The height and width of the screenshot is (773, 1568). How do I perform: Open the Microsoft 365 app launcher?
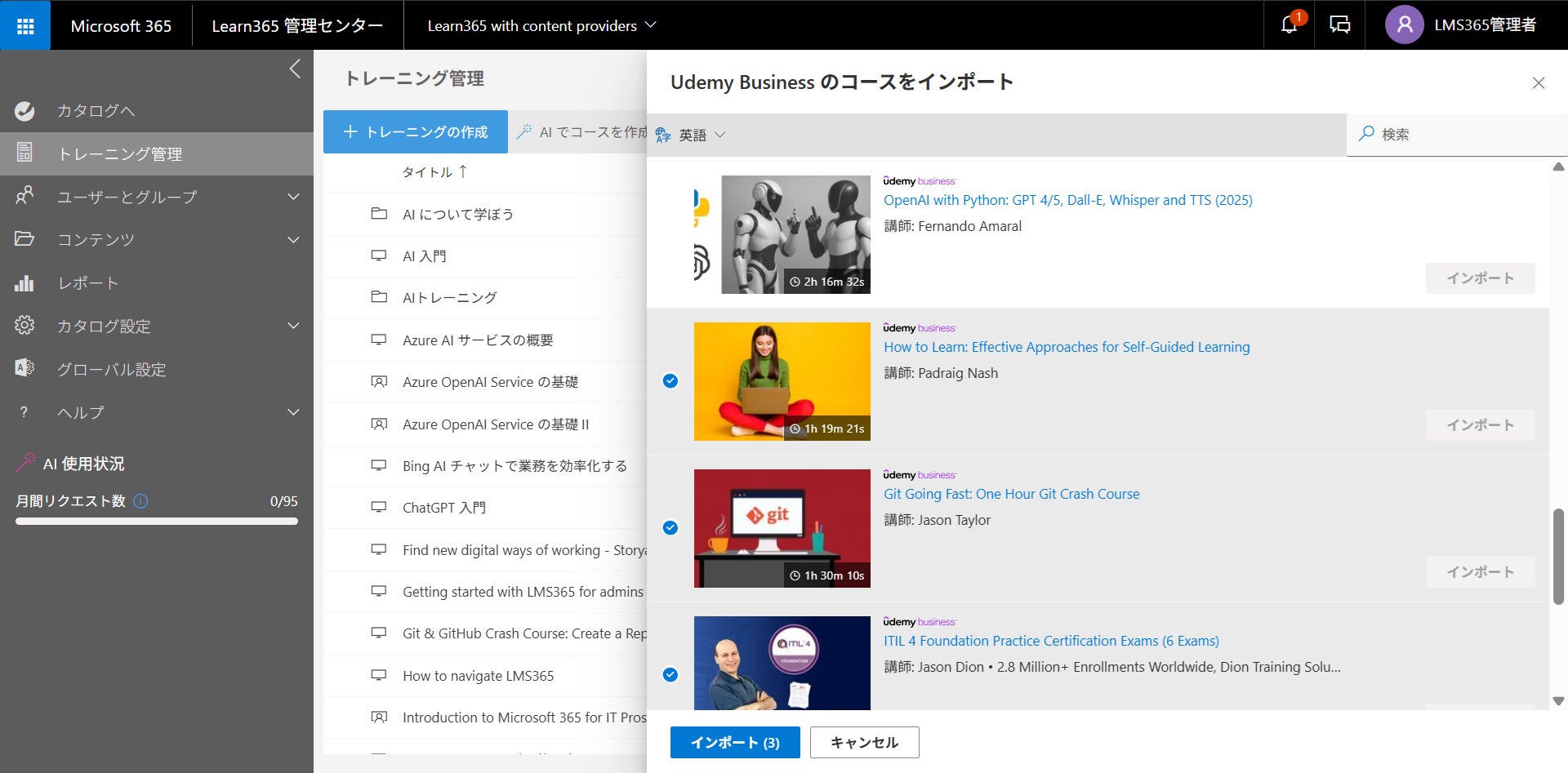pyautogui.click(x=25, y=25)
